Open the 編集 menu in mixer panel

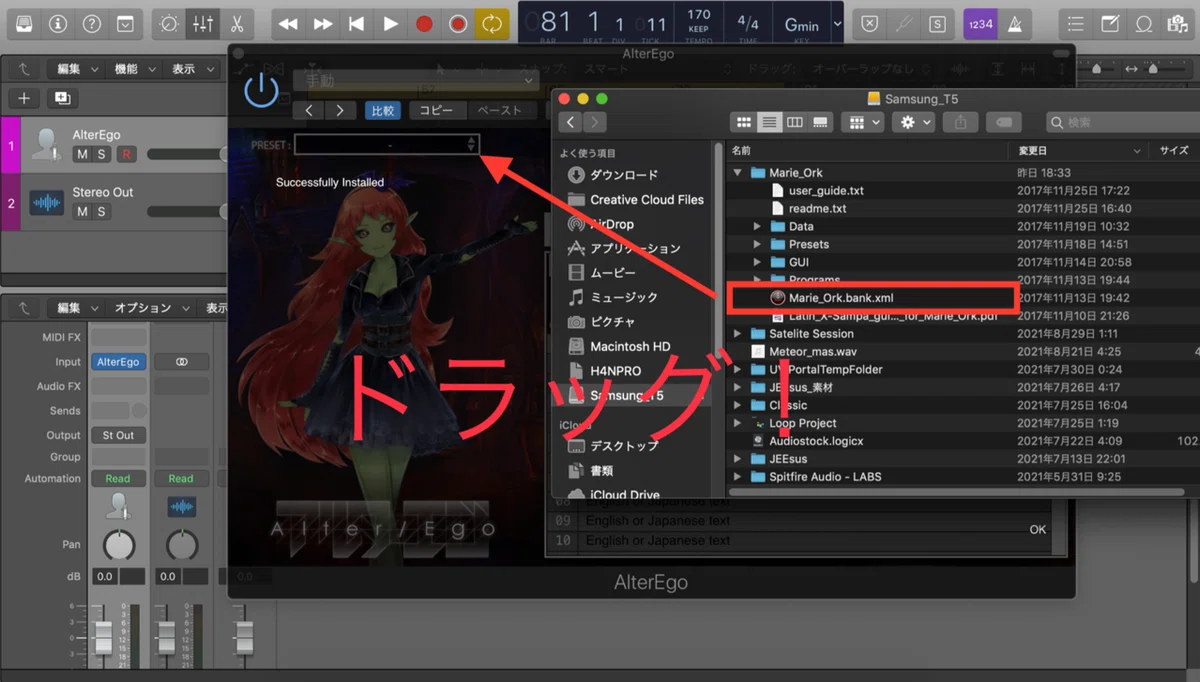point(75,308)
